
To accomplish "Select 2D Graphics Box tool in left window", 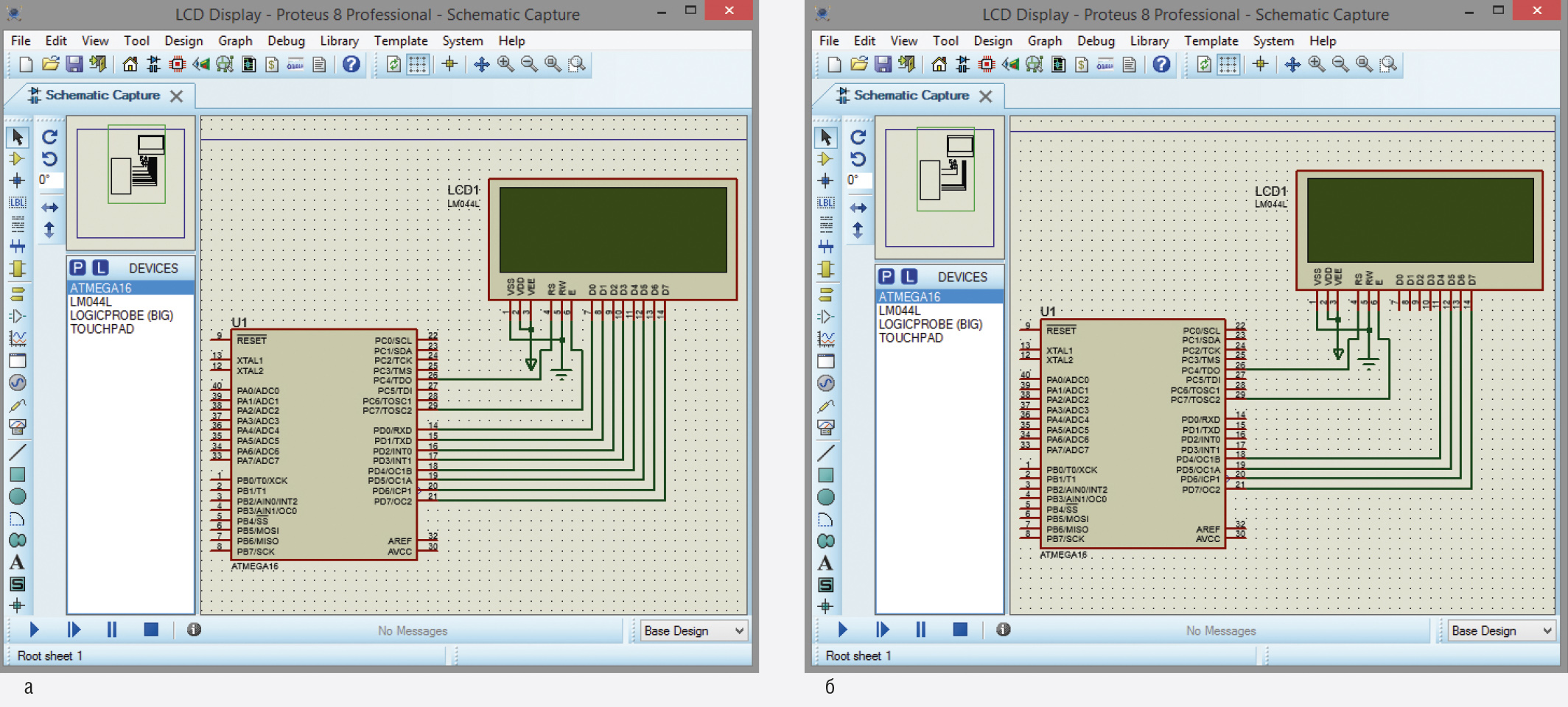I will (18, 474).
